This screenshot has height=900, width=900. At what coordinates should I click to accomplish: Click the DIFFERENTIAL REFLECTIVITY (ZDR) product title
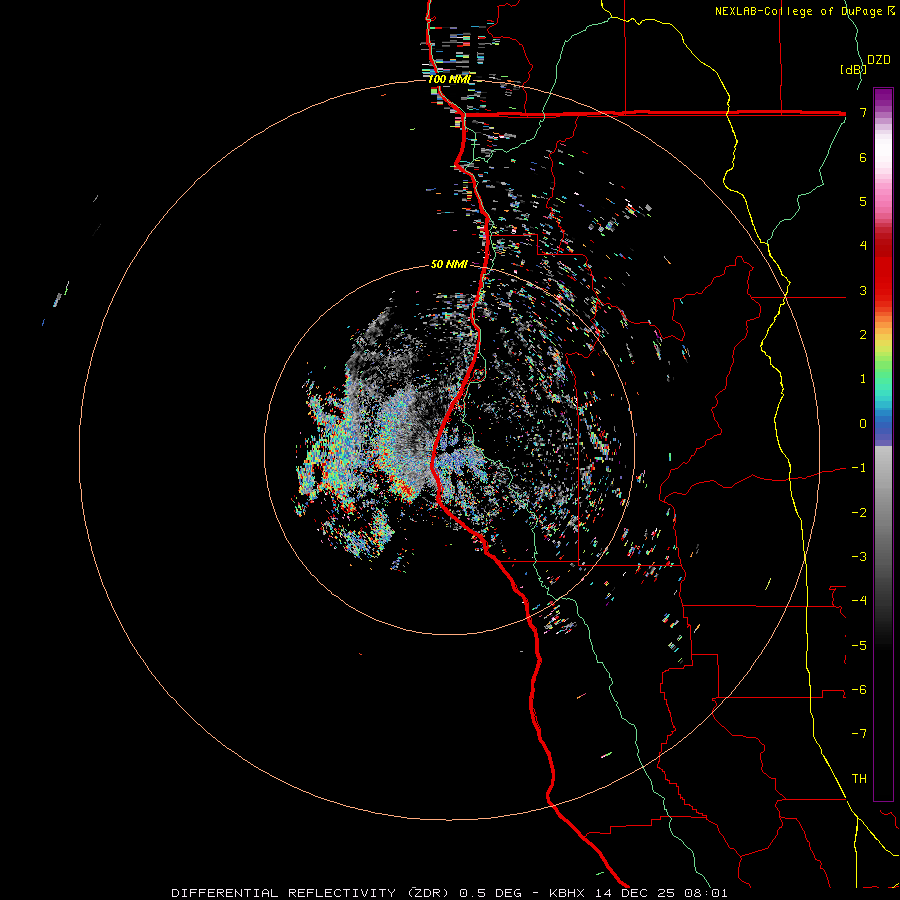coord(312,893)
